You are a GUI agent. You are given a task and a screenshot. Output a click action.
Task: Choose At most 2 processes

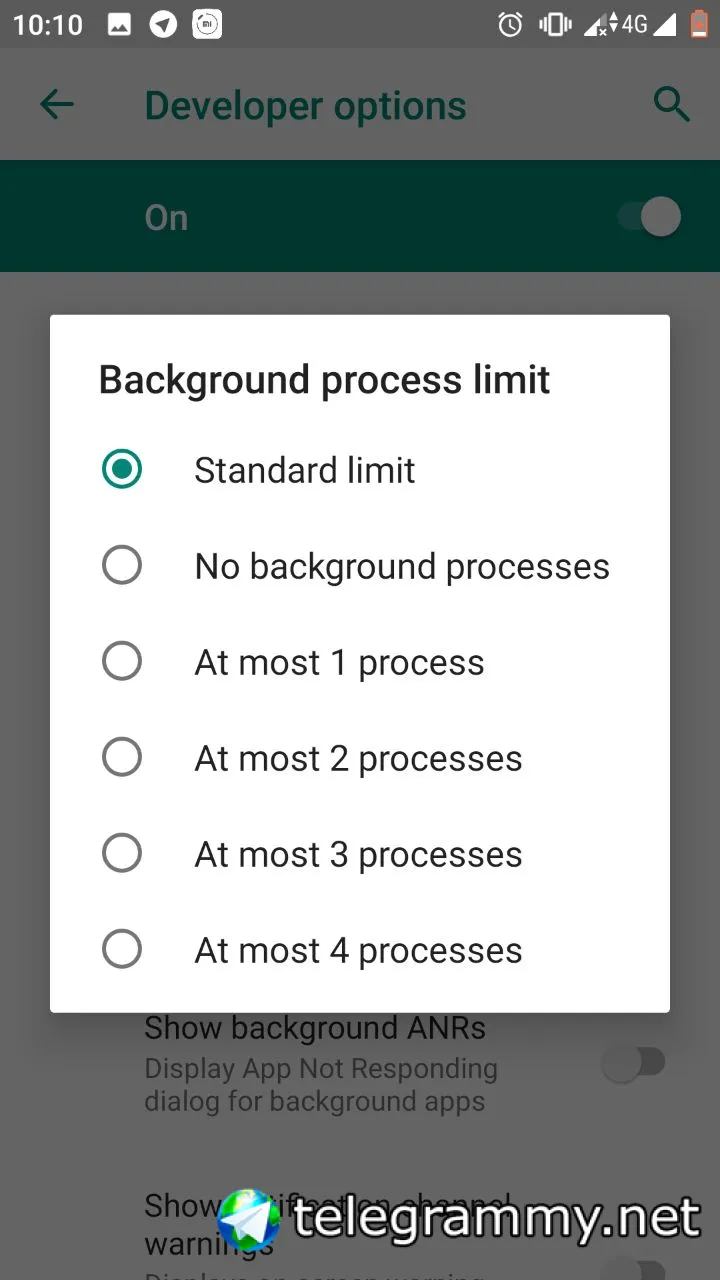[x=360, y=757]
